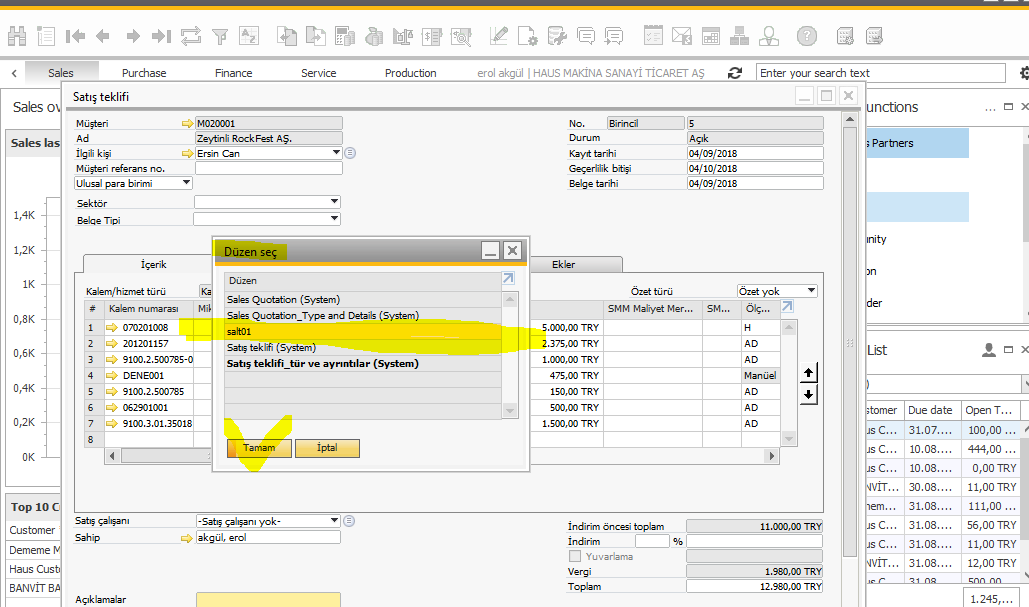Screen dimensions: 1029x607
Task: Switch to the Finance menu tab
Action: 233,73
